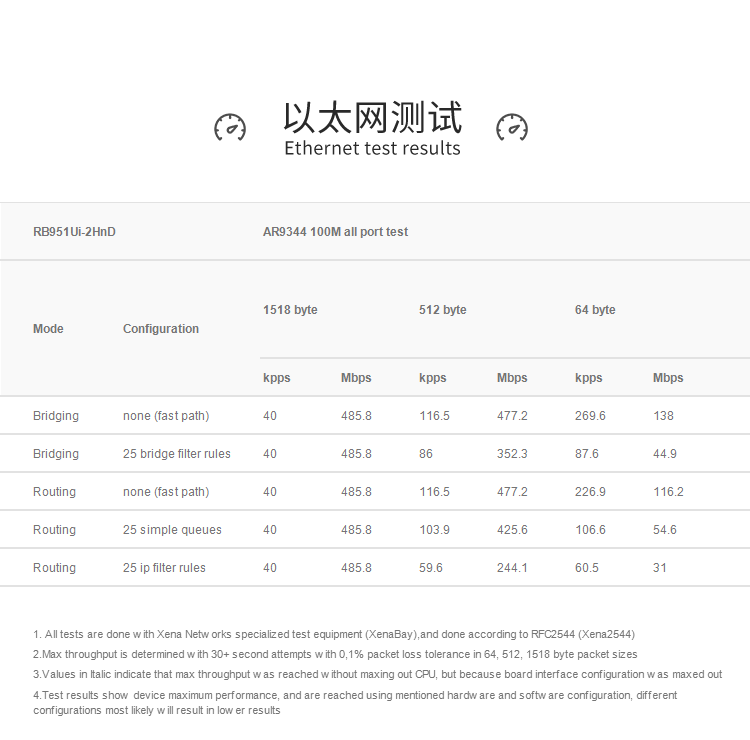Click the kpps header under 1518 byte
The image size is (750, 740).
276,378
